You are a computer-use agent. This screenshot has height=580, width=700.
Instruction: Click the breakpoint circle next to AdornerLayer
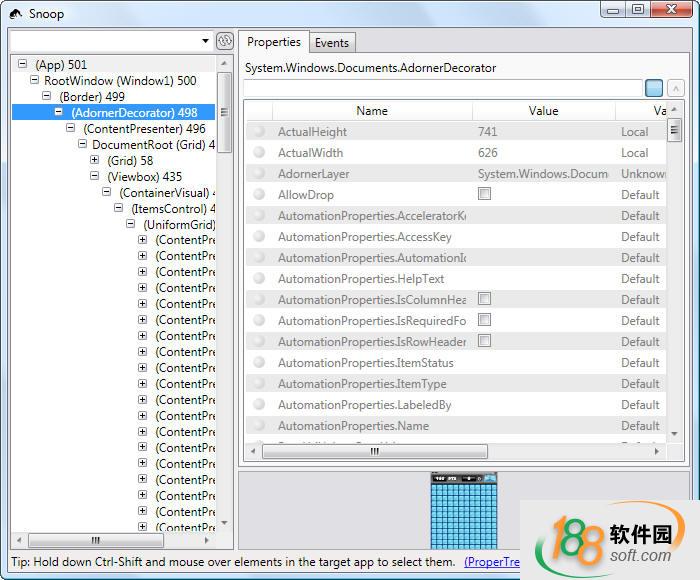tap(259, 174)
